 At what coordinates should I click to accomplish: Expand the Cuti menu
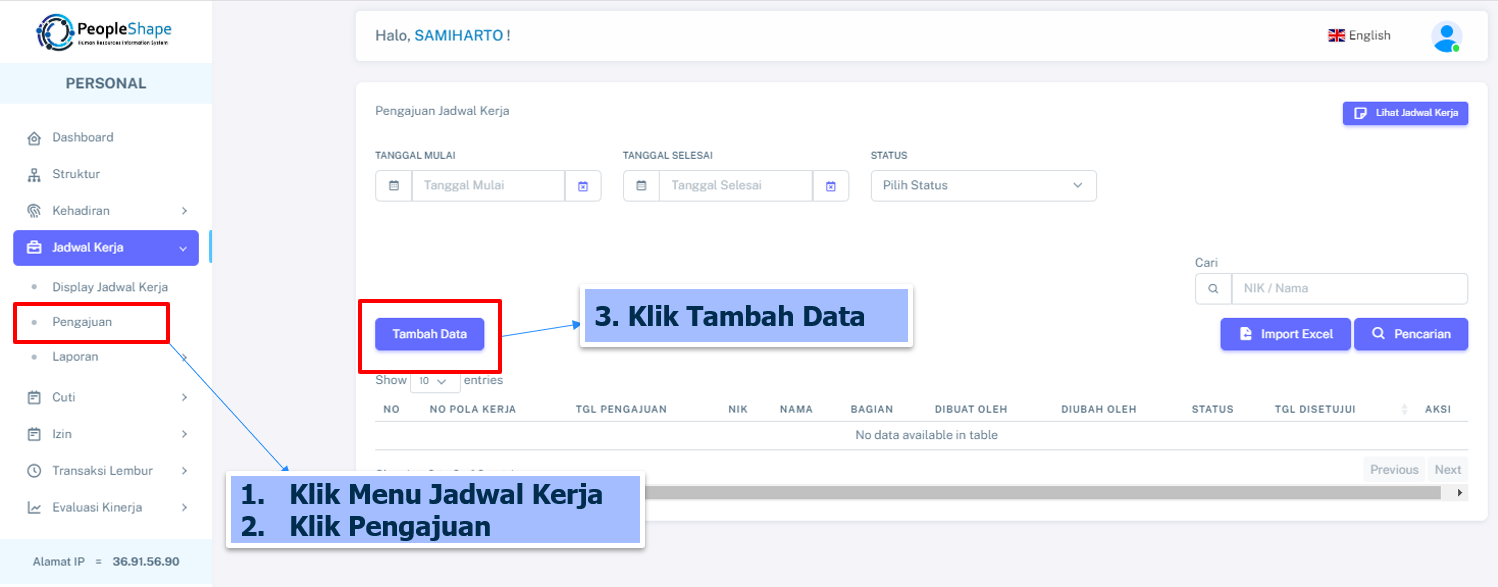pos(106,397)
